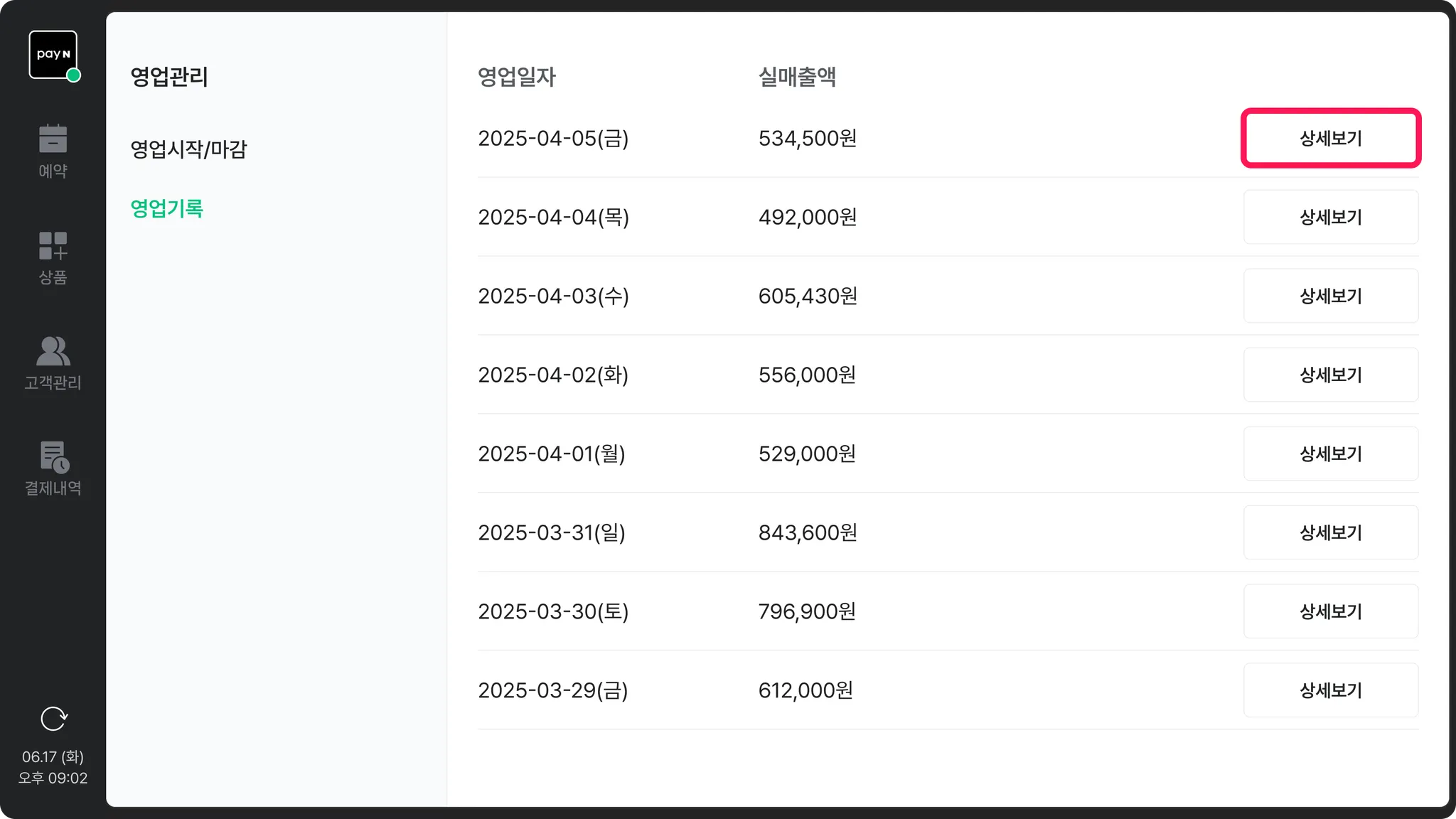The height and width of the screenshot is (819, 1456).
Task: Show details for 2025-03-31 record
Action: pos(1330,532)
